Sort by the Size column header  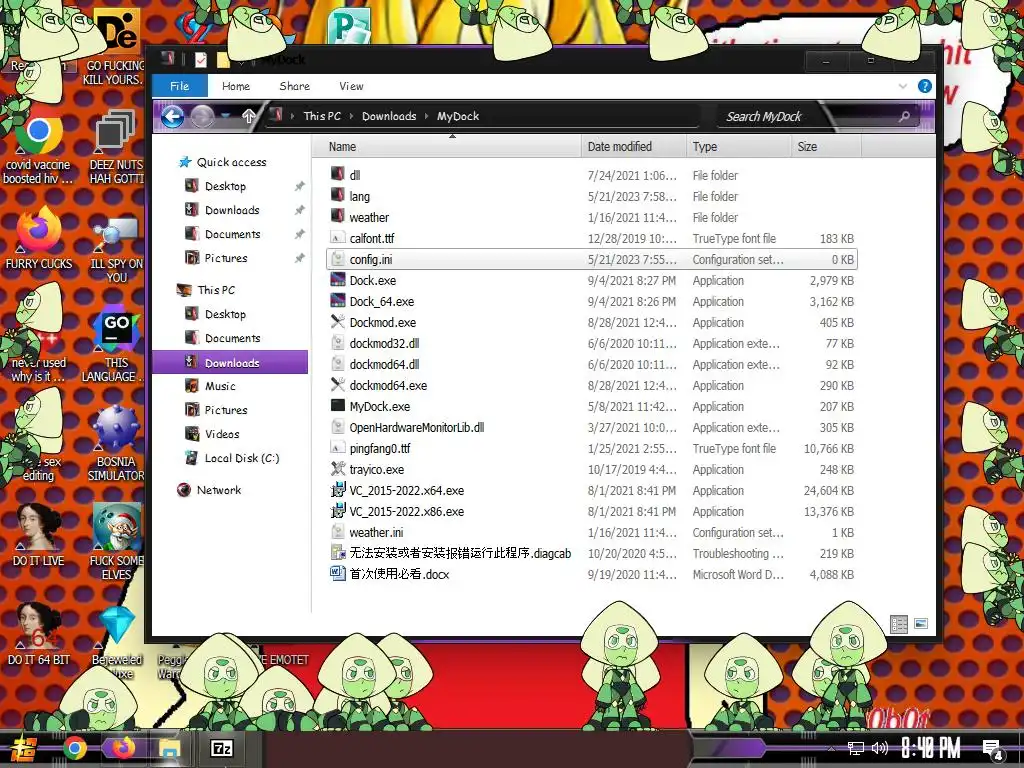click(826, 146)
